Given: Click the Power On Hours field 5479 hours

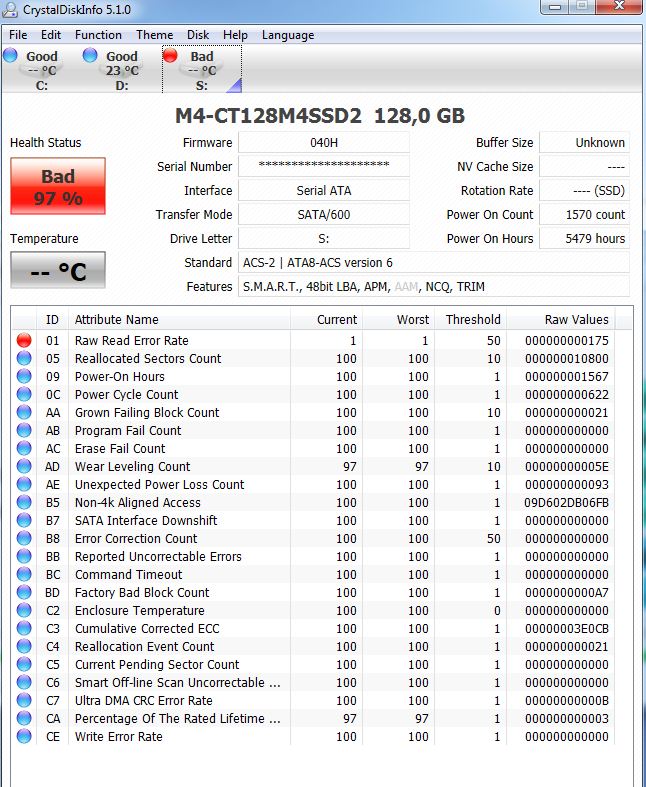Looking at the screenshot, I should click(584, 238).
